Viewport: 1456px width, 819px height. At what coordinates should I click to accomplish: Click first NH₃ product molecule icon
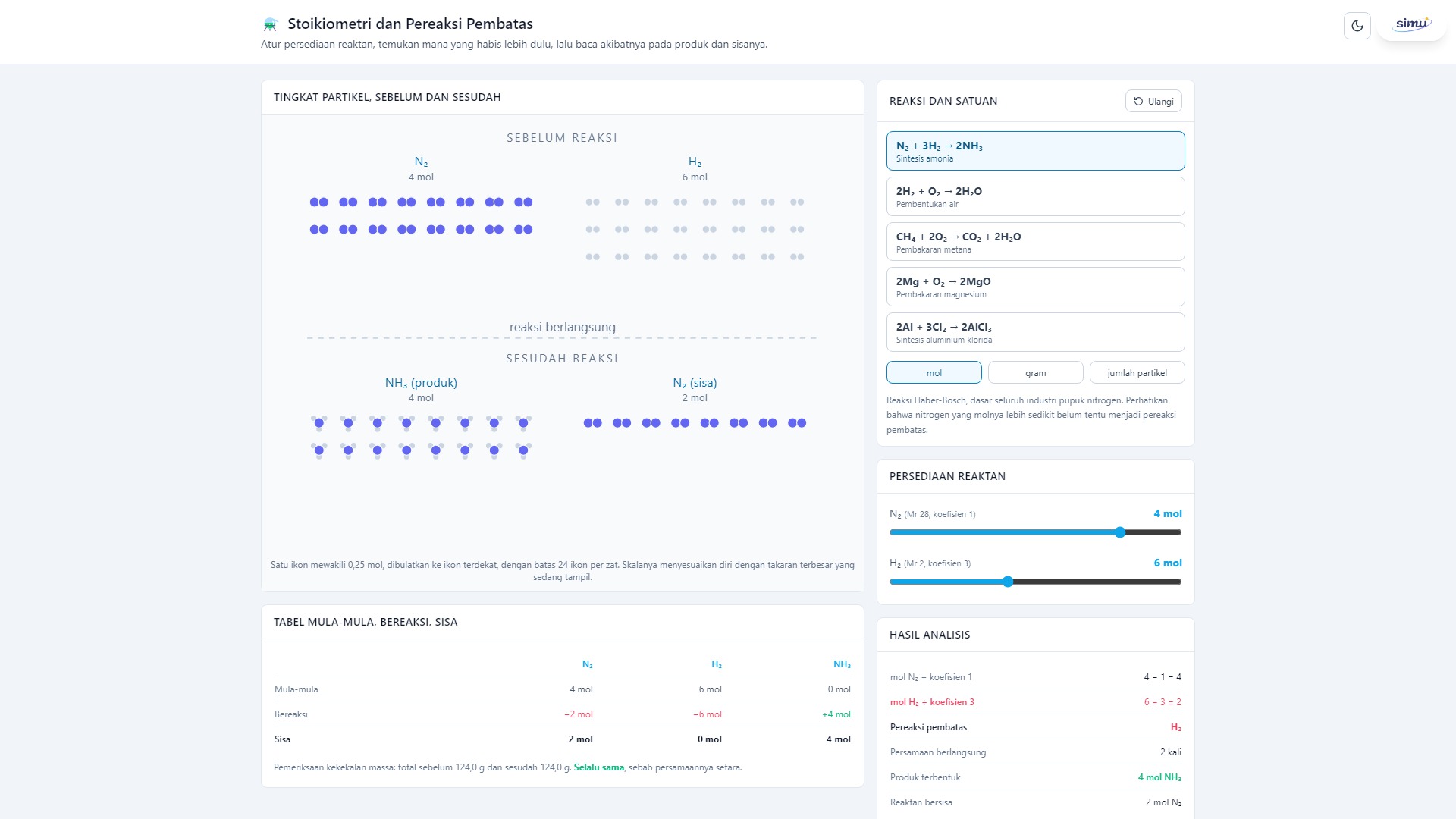tap(319, 422)
